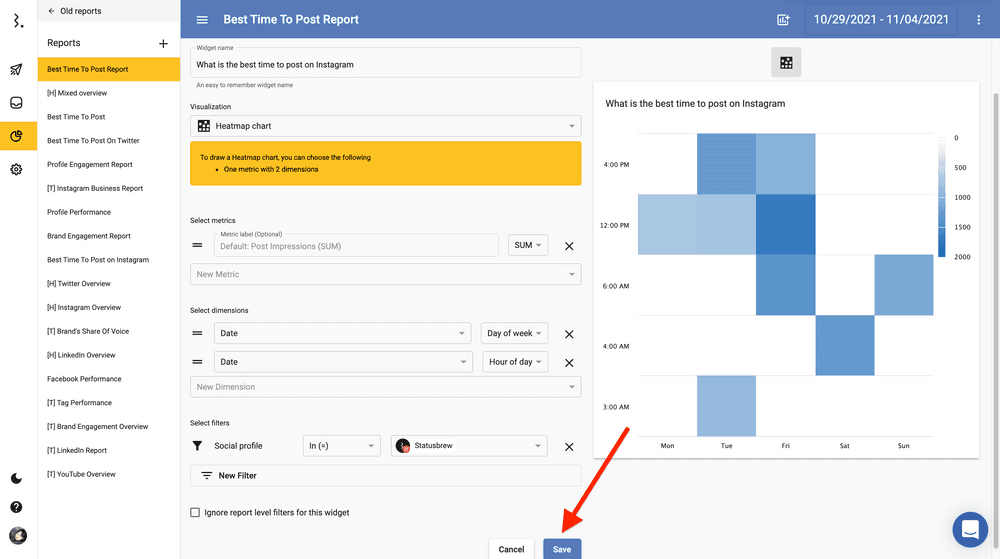Click the Cancel button

[x=511, y=549]
